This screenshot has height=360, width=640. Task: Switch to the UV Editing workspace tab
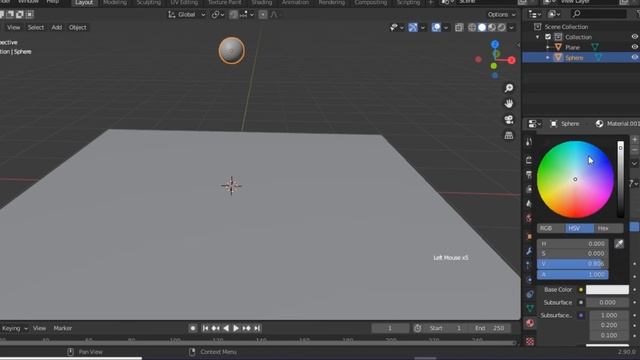pyautogui.click(x=184, y=2)
